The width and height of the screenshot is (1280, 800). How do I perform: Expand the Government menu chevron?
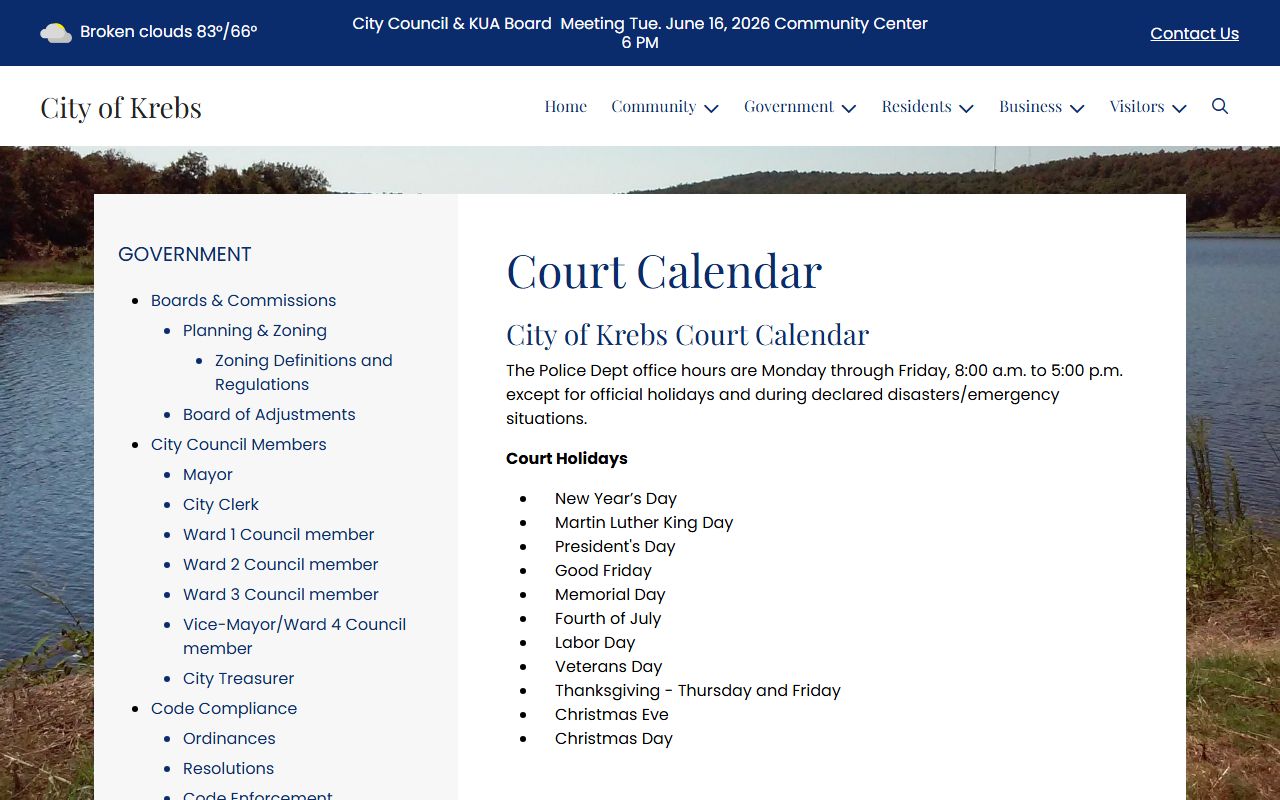(849, 108)
